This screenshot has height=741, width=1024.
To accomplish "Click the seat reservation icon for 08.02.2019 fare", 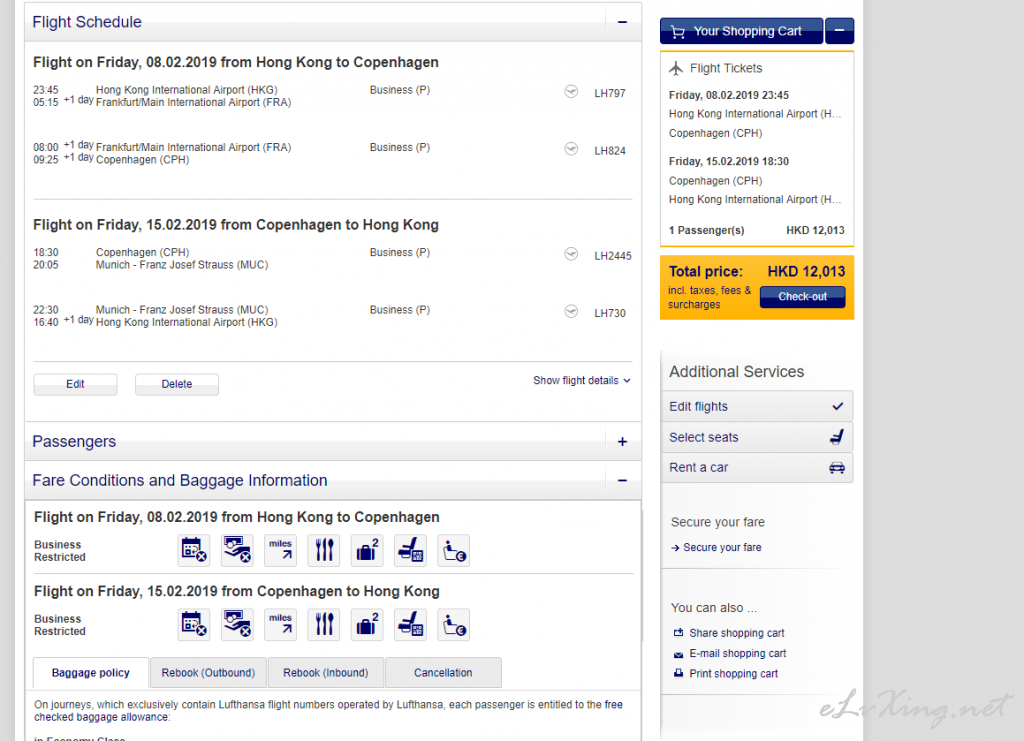I will tap(411, 550).
